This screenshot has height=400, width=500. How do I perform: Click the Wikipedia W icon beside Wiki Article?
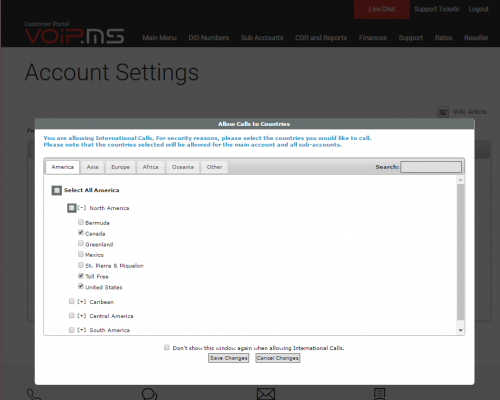click(x=443, y=112)
